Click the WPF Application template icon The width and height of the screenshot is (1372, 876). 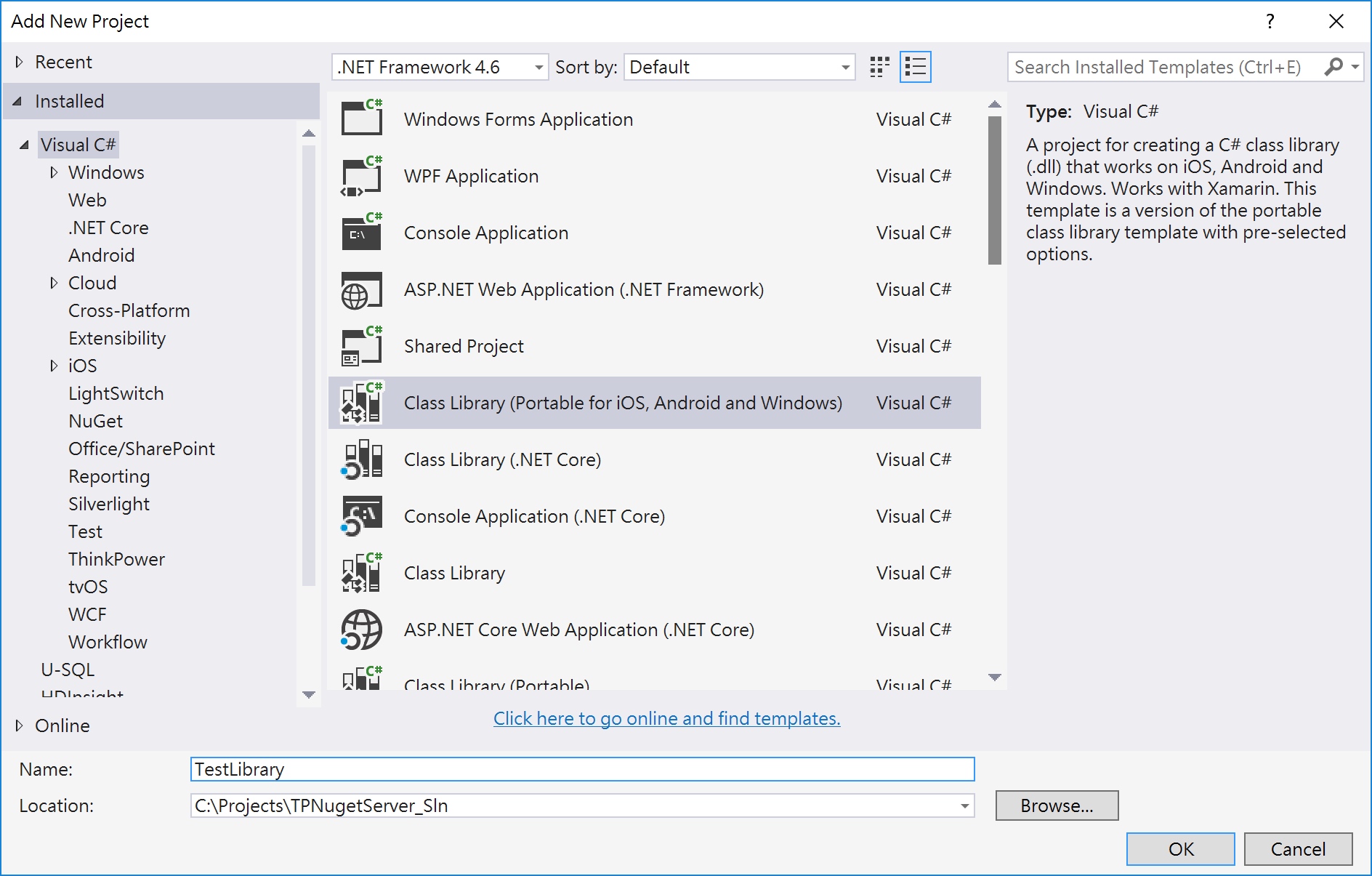(x=362, y=176)
